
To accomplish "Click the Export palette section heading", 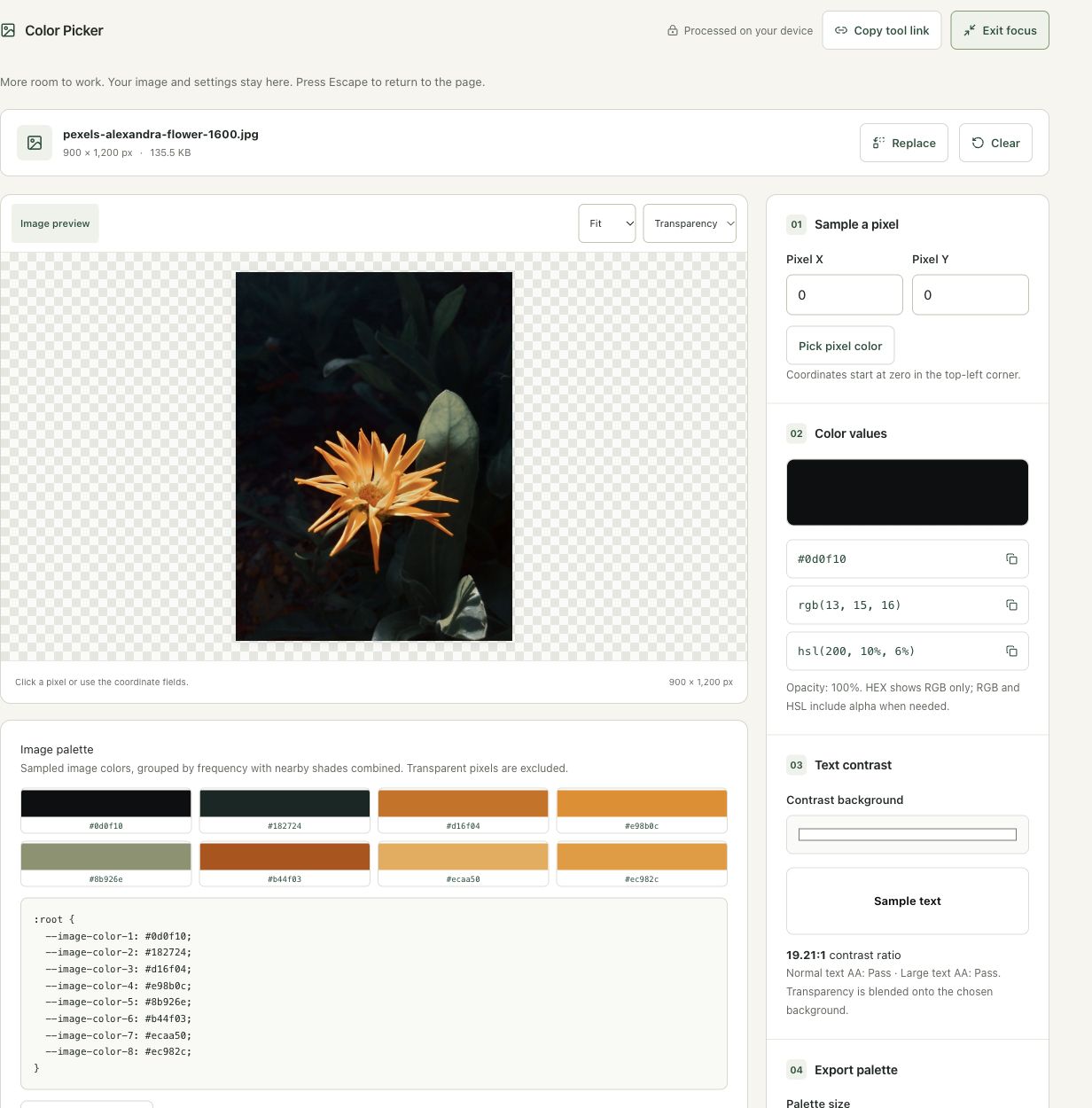I will pos(856,1070).
